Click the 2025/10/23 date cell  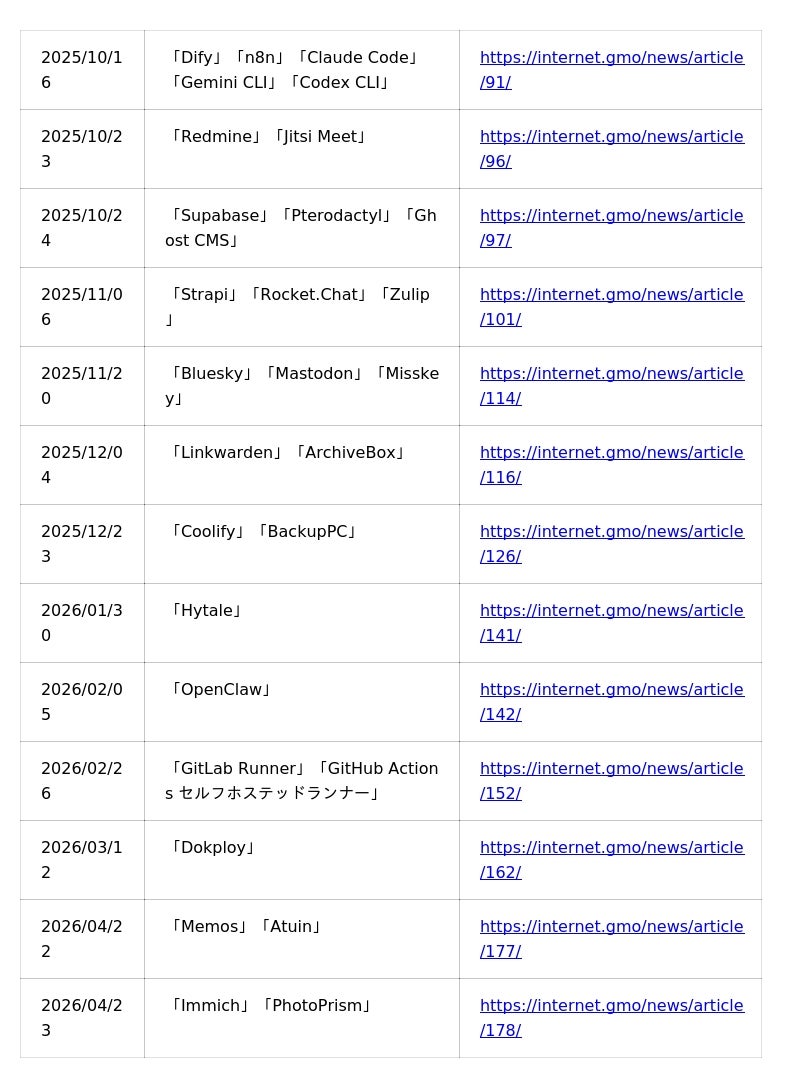82,149
